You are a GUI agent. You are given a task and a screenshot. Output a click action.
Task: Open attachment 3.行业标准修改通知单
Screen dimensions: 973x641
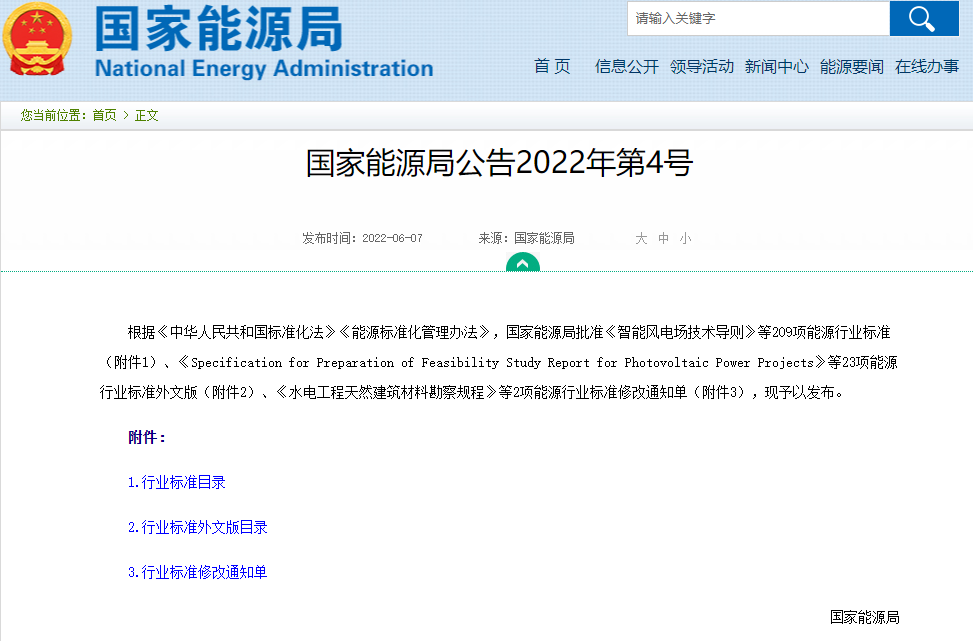click(198, 572)
